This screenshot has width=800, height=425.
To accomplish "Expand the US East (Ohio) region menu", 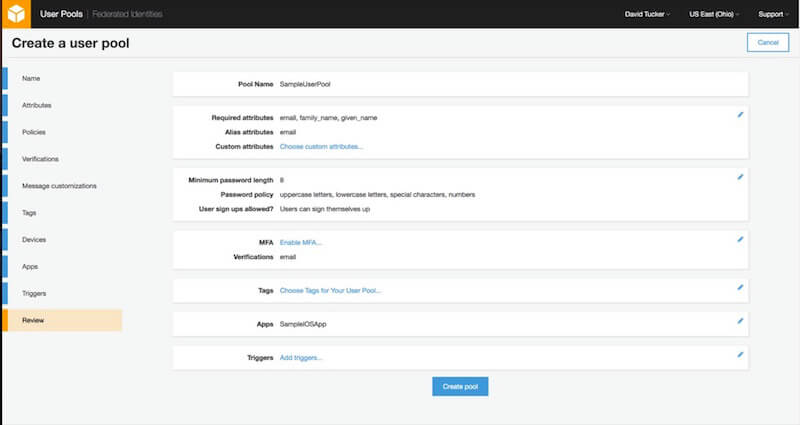I will coord(714,15).
